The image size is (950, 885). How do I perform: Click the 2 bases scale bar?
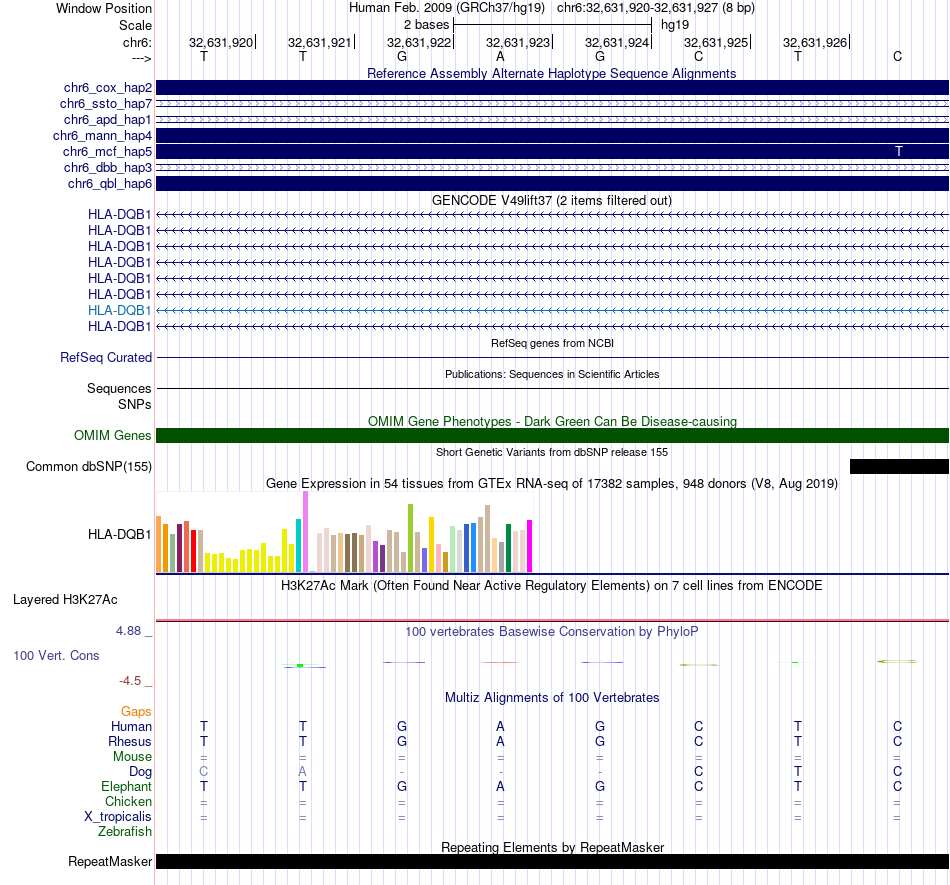coord(553,25)
